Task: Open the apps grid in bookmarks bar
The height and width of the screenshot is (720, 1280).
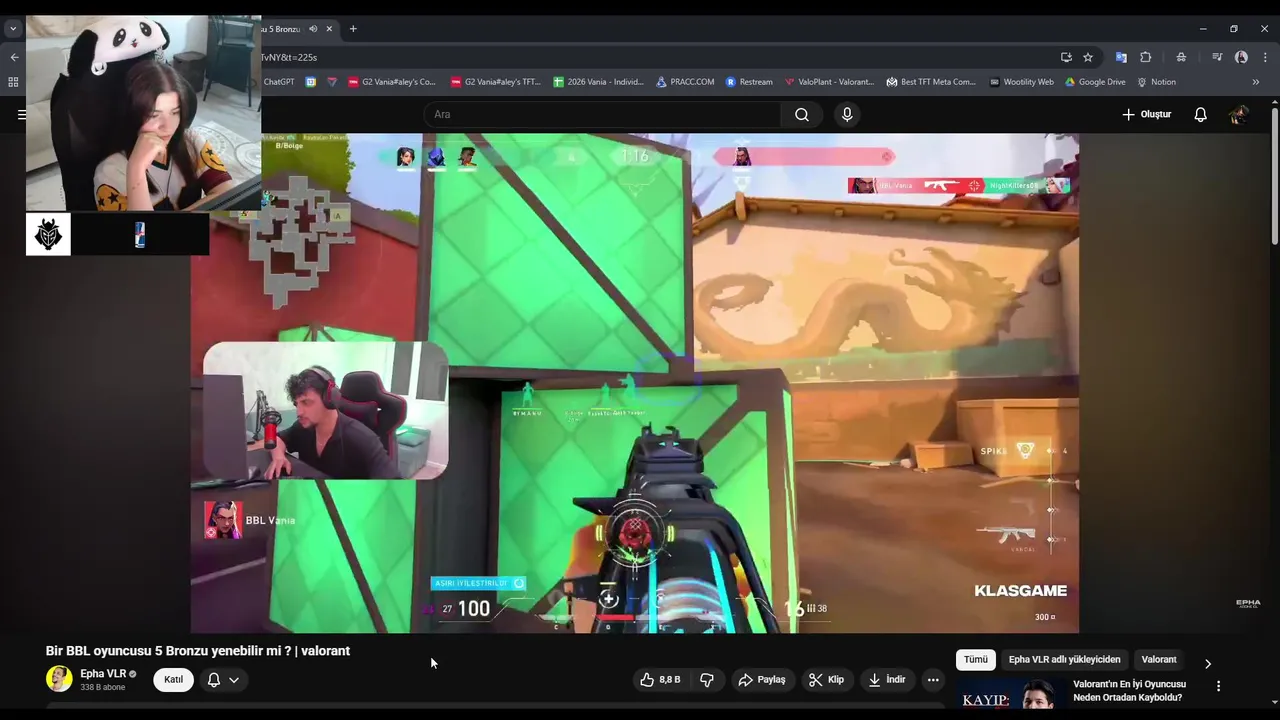Action: tap(14, 82)
